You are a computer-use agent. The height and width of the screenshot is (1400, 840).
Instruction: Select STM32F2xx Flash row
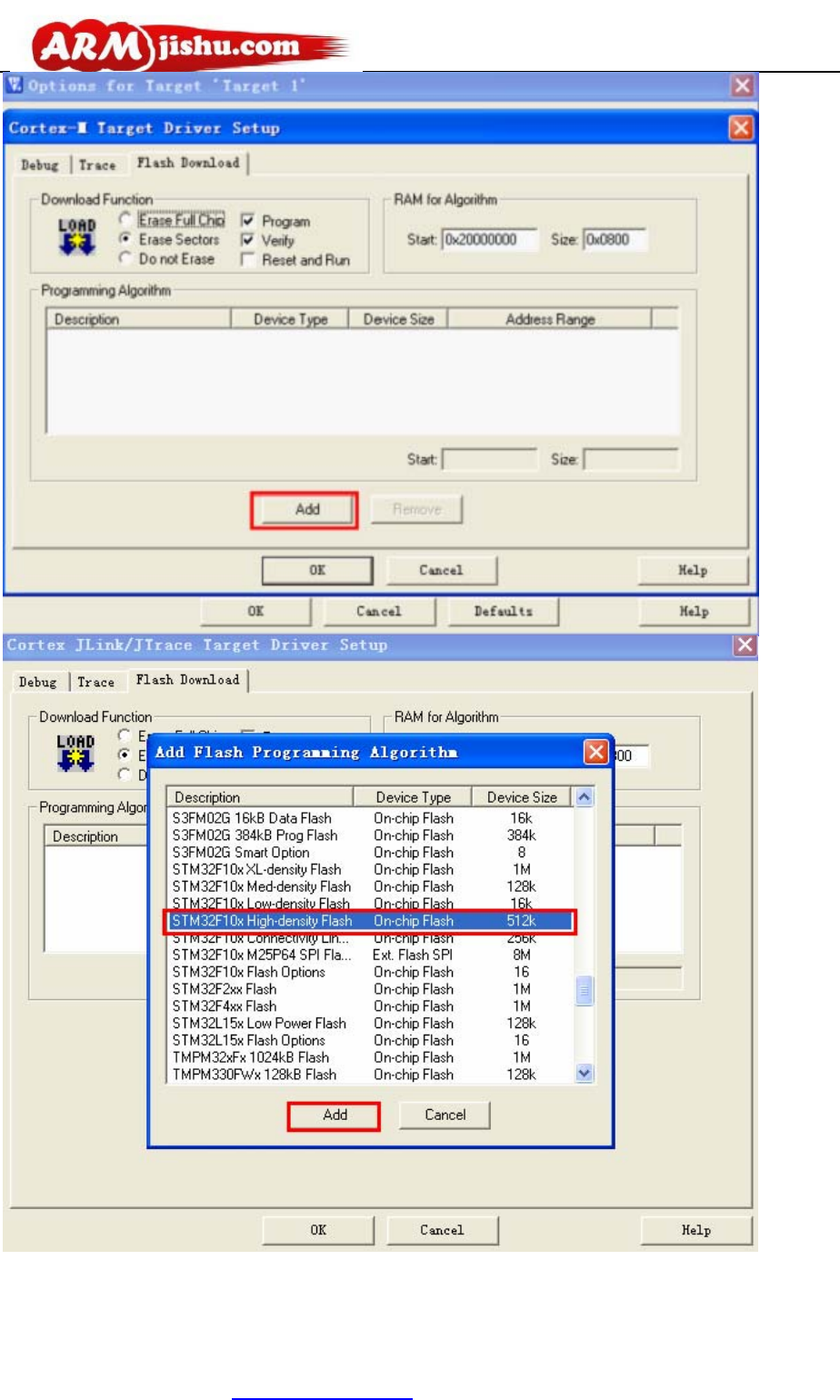[x=371, y=989]
